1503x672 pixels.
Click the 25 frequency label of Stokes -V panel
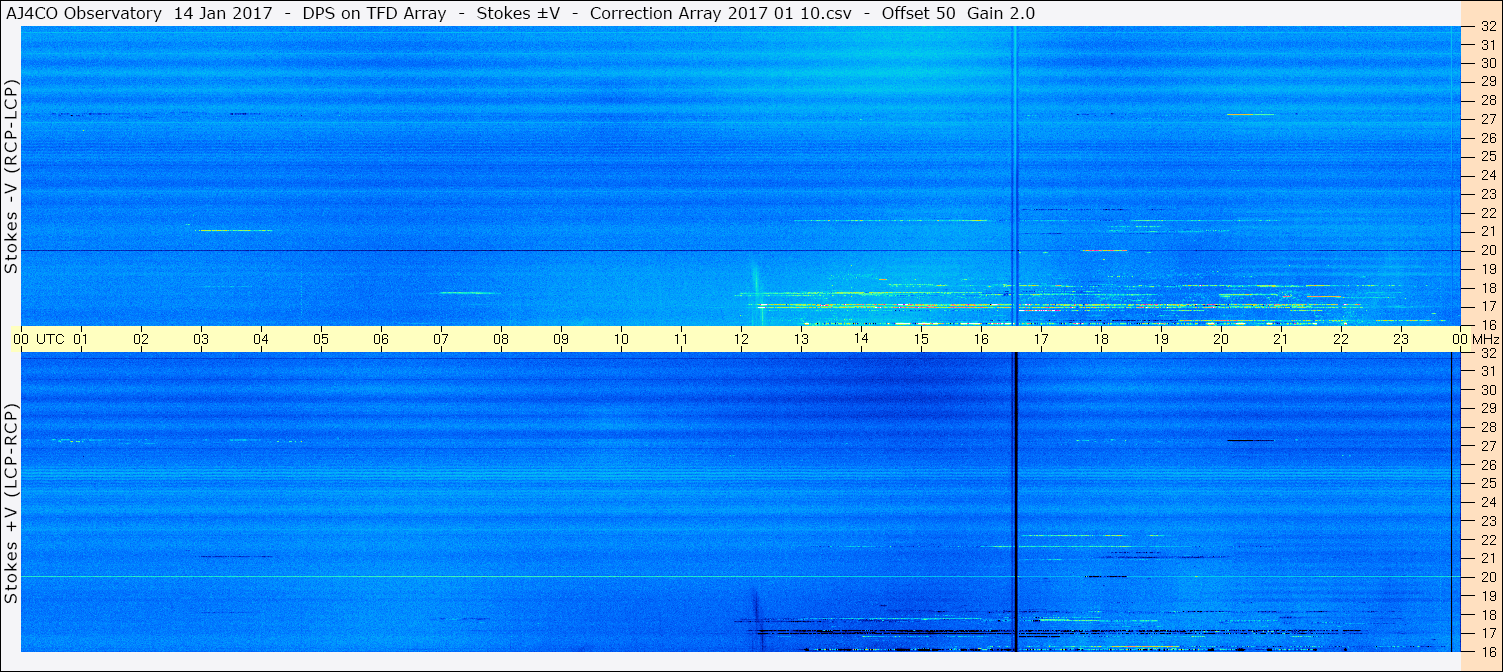(1488, 156)
